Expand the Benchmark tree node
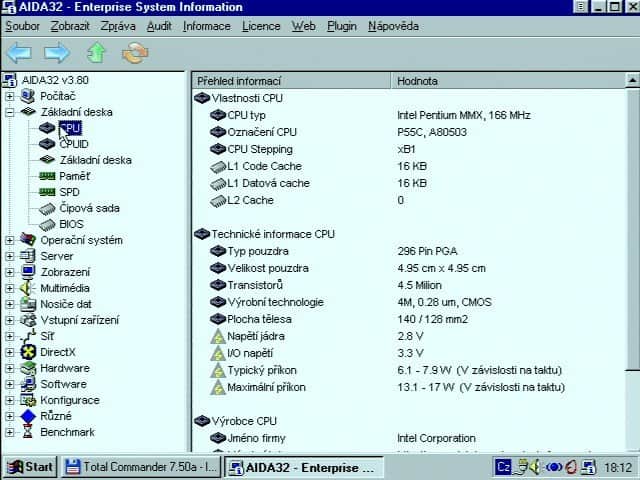Viewport: 640px width, 480px height. (10, 432)
